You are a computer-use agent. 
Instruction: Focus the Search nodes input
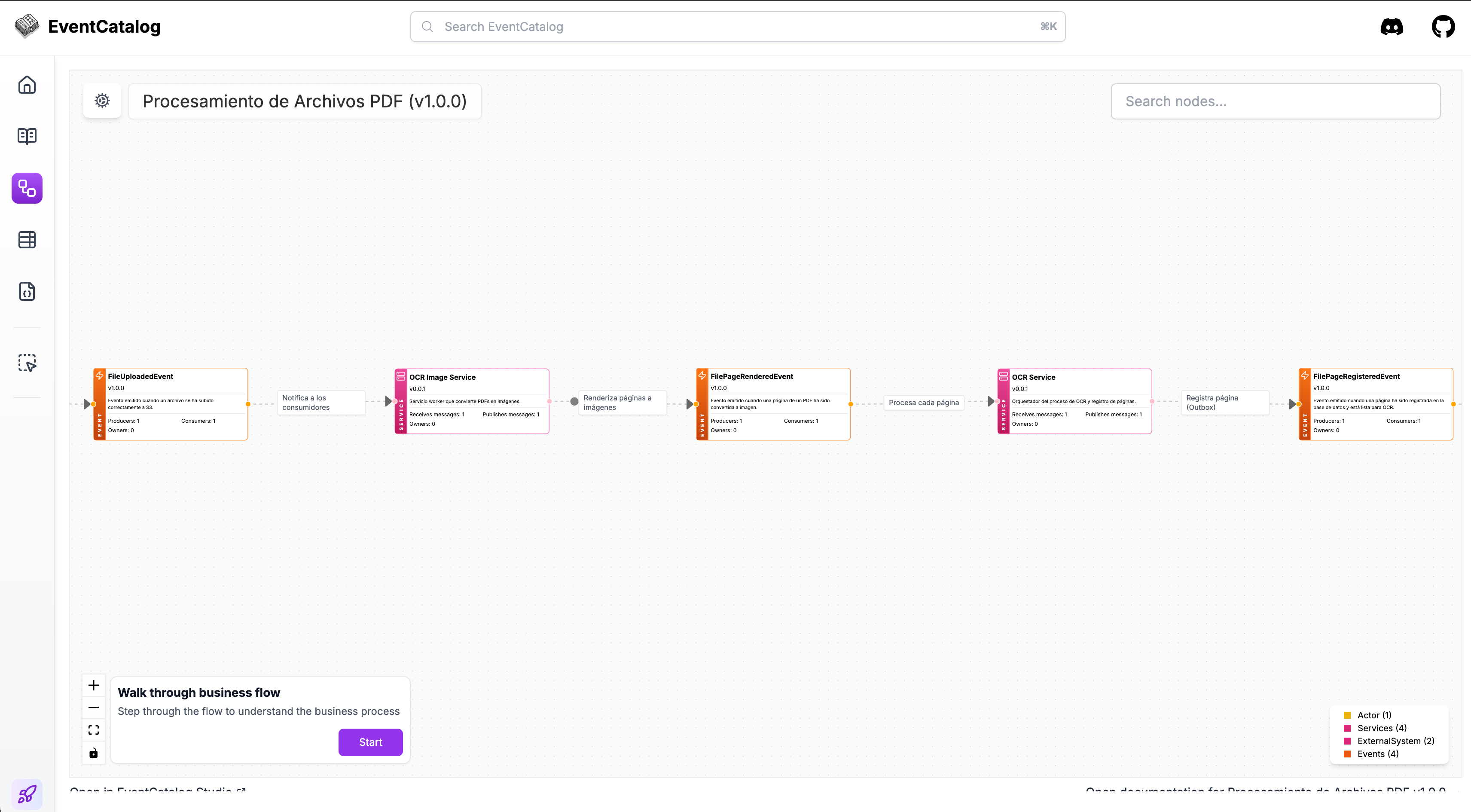tap(1275, 102)
